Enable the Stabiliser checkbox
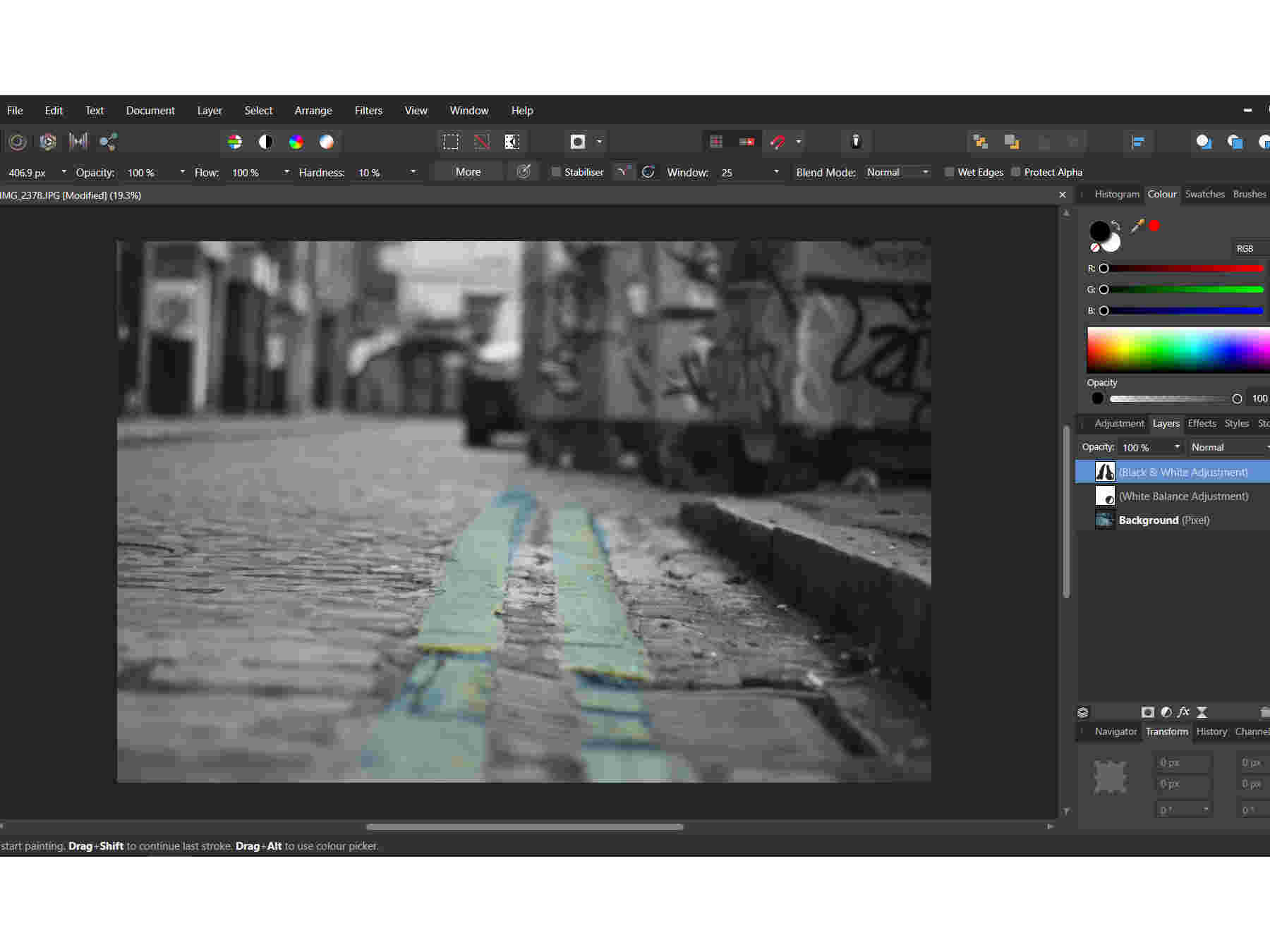 click(x=556, y=172)
